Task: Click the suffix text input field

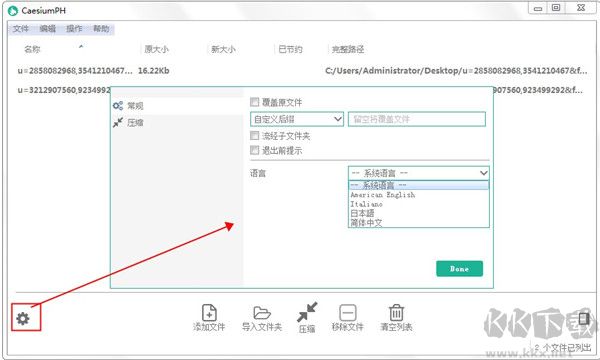Action: (x=417, y=119)
